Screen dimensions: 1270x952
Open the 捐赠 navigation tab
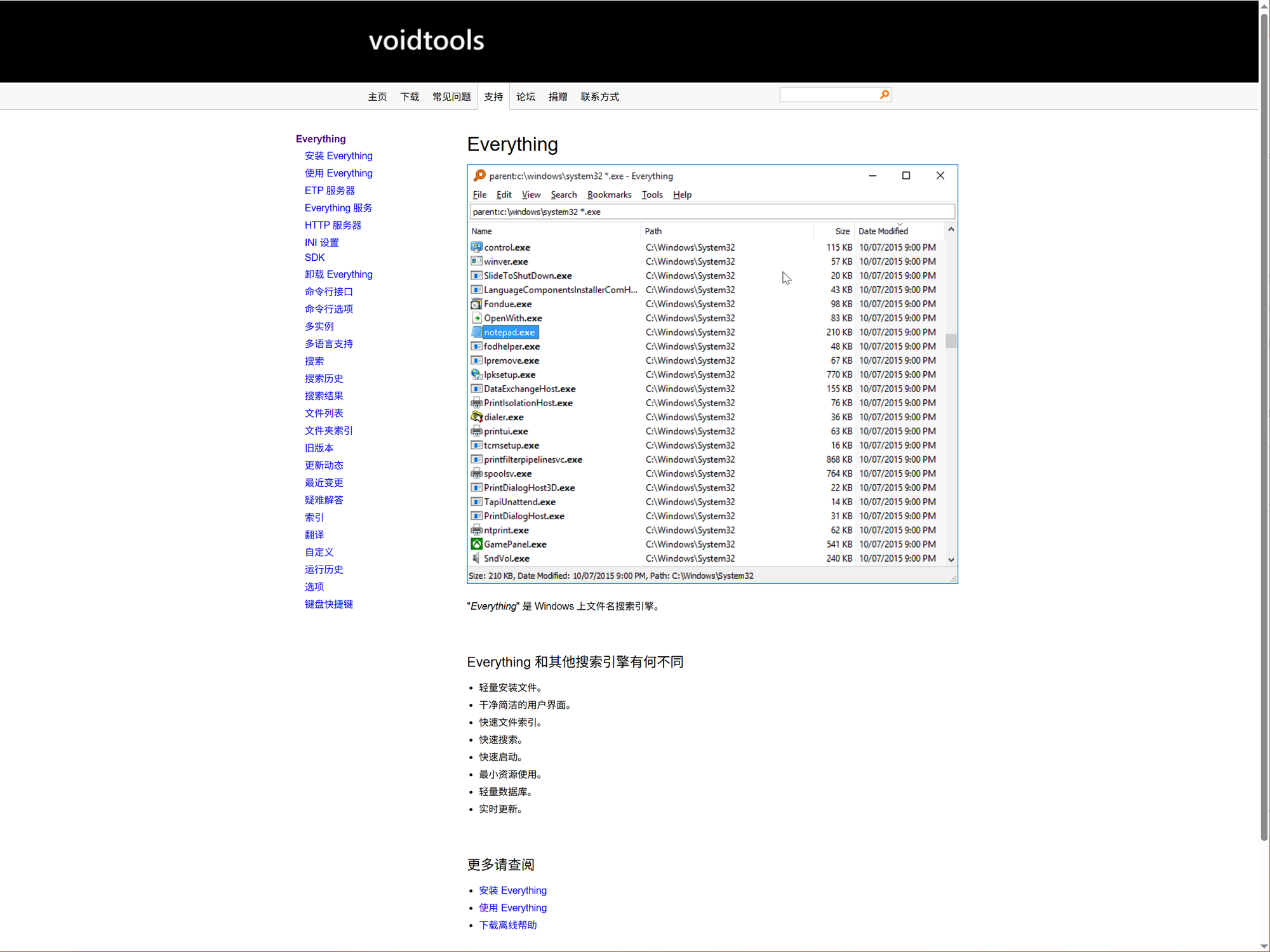tap(558, 96)
